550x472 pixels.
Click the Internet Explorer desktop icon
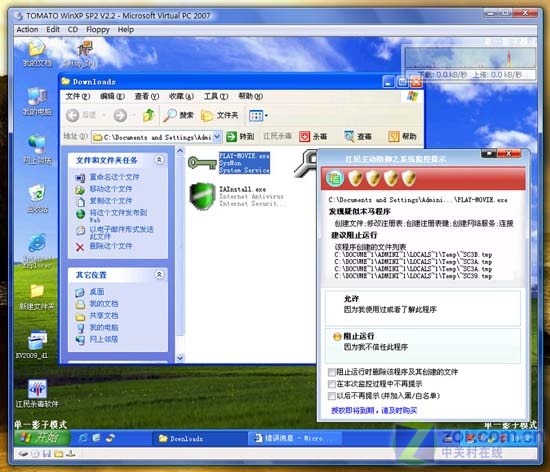pos(38,251)
